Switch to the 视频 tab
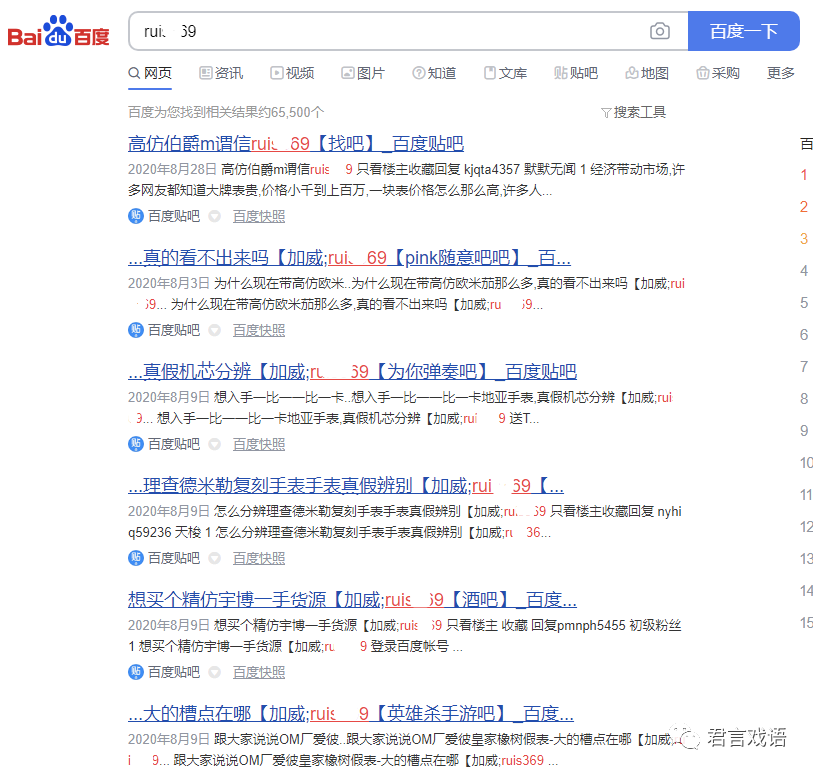This screenshot has height=773, width=813. click(x=292, y=73)
